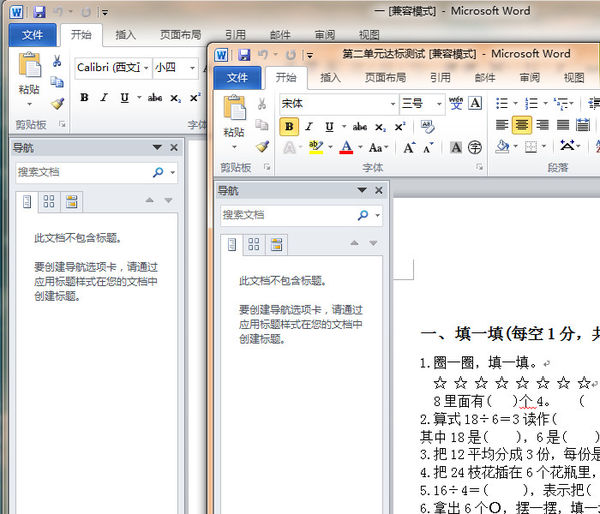Toggle Bold in front window ribbon
The width and height of the screenshot is (600, 514).
(x=289, y=127)
